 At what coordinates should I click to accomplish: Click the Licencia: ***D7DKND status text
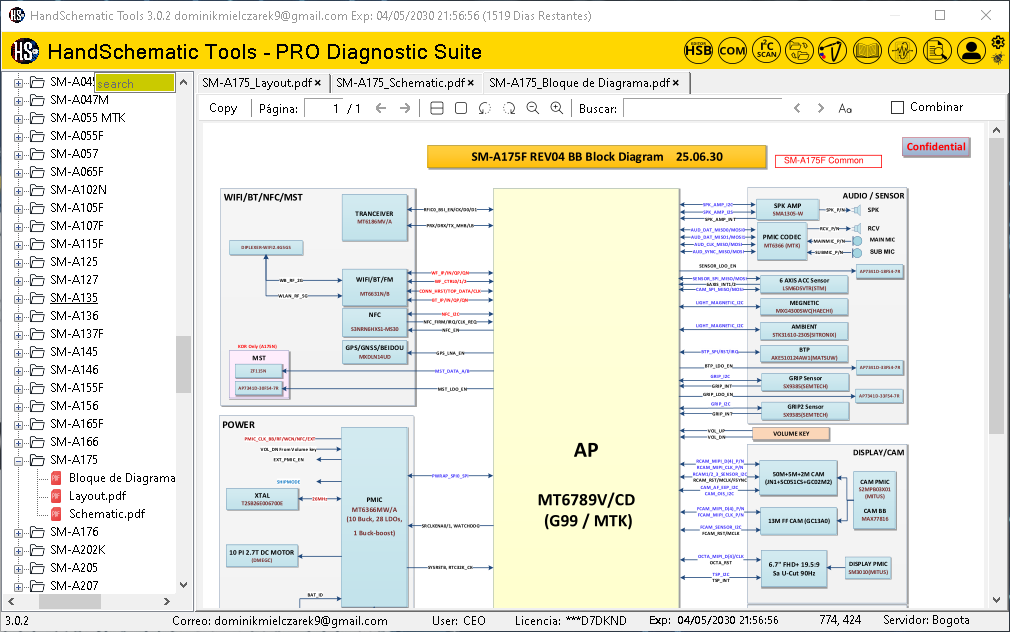pos(571,621)
